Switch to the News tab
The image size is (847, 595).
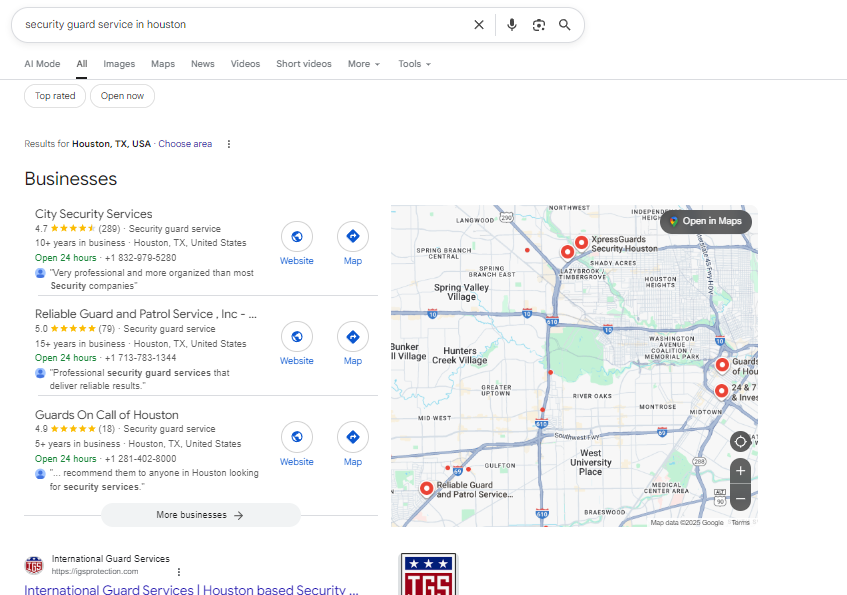tap(203, 64)
